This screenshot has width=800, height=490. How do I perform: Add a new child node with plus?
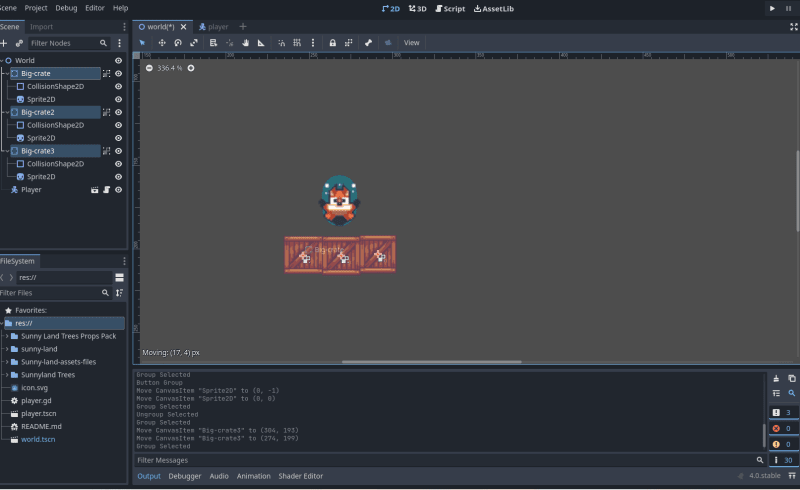[x=4, y=43]
